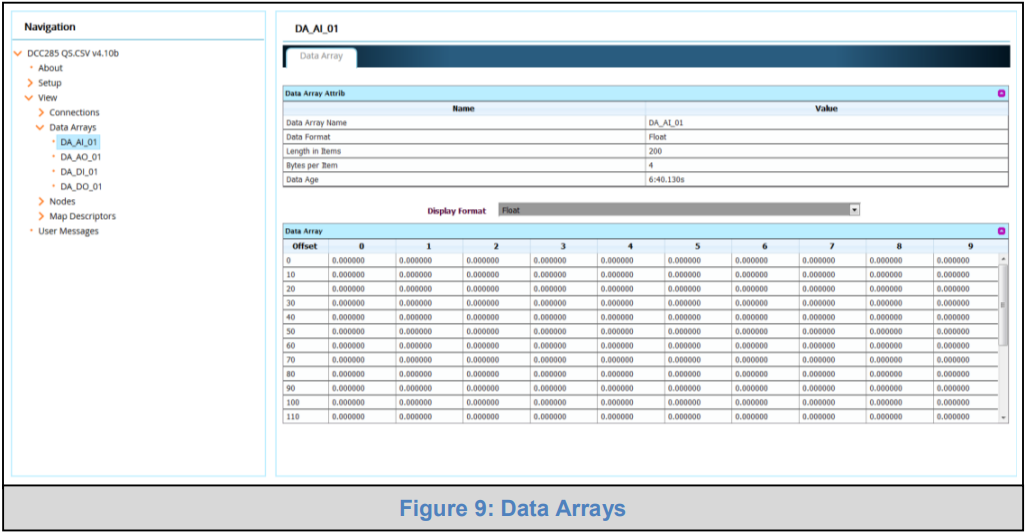The height and width of the screenshot is (532, 1026).
Task: Click the value at offset 20, column 3
Action: 550,289
